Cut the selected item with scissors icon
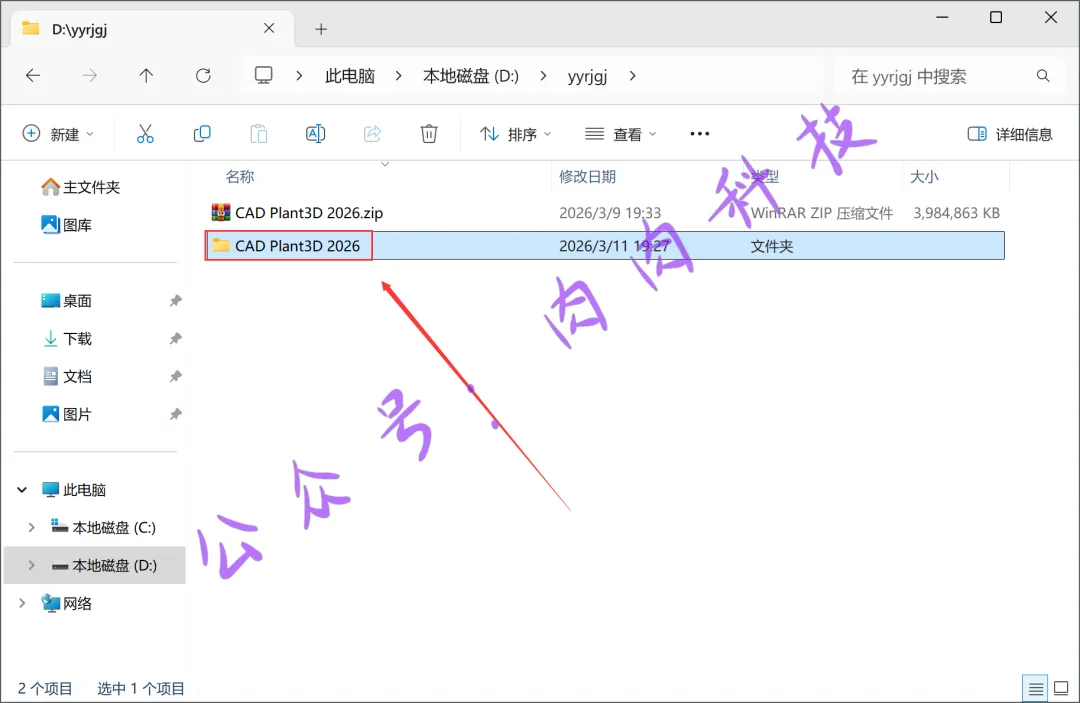The width and height of the screenshot is (1080, 703). (145, 134)
